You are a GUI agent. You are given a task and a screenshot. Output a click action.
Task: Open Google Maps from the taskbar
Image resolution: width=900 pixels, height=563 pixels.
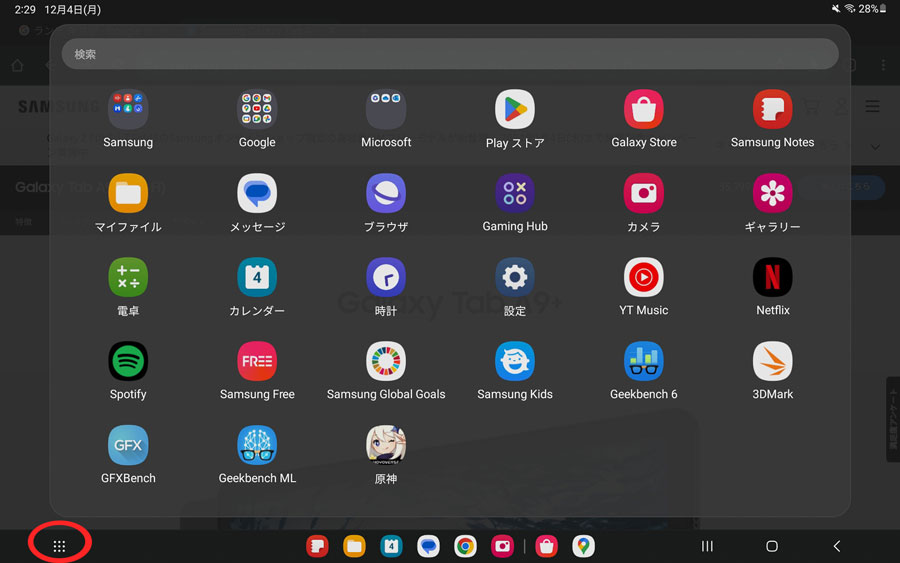pos(584,546)
